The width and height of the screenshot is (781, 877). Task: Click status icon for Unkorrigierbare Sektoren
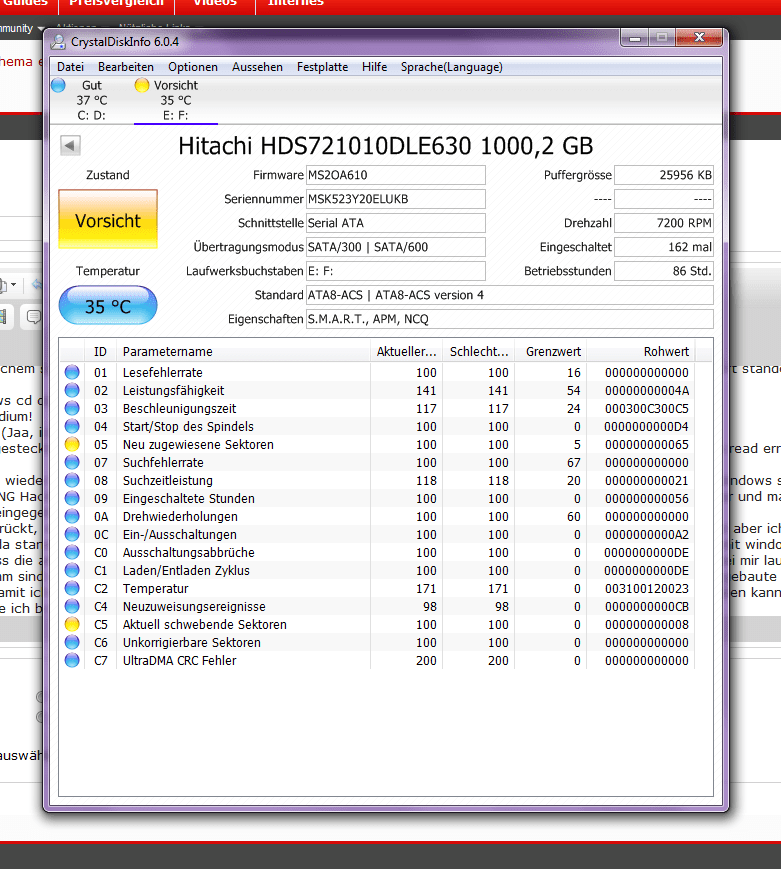(x=72, y=642)
